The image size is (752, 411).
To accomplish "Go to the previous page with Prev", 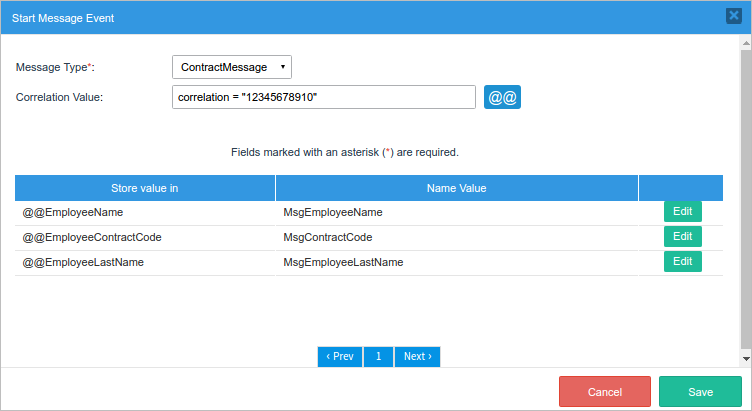I will coord(340,357).
